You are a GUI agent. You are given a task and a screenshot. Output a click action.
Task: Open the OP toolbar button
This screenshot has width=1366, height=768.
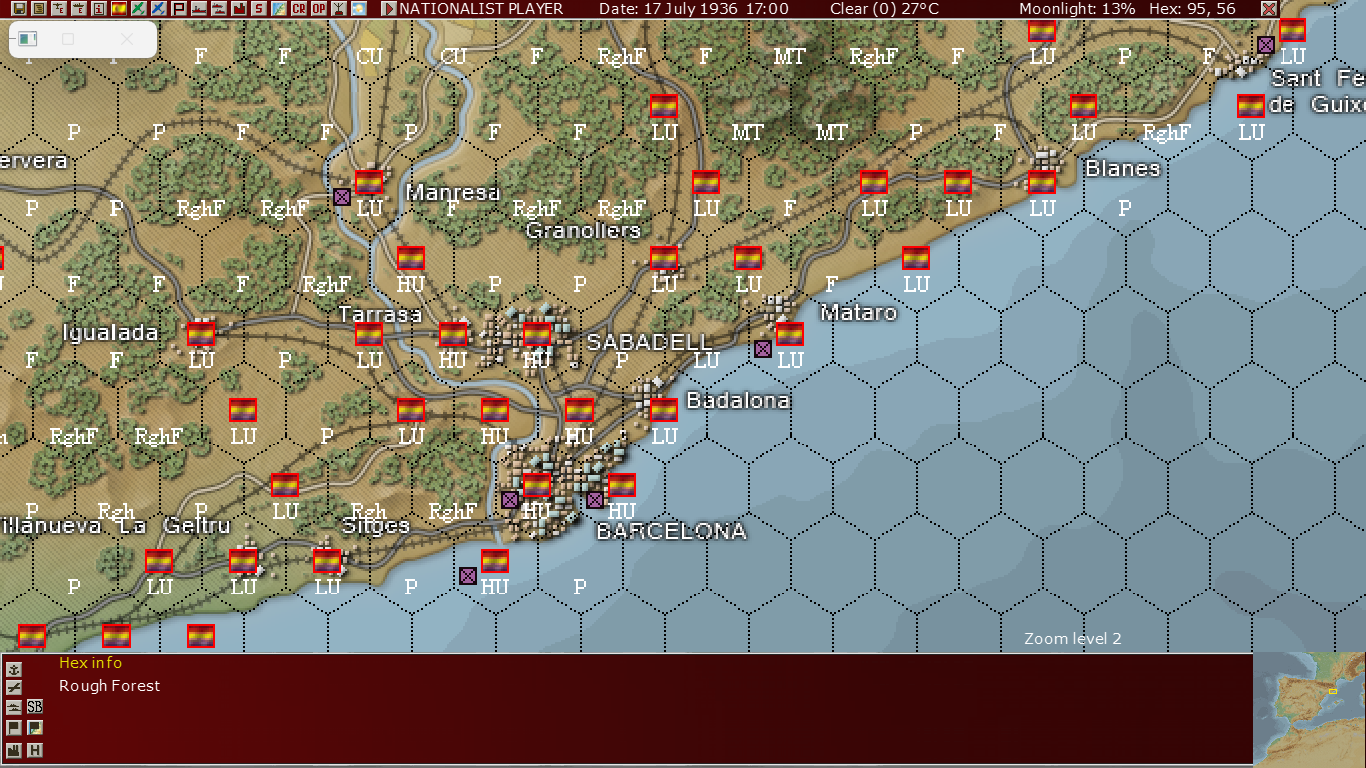[x=318, y=9]
